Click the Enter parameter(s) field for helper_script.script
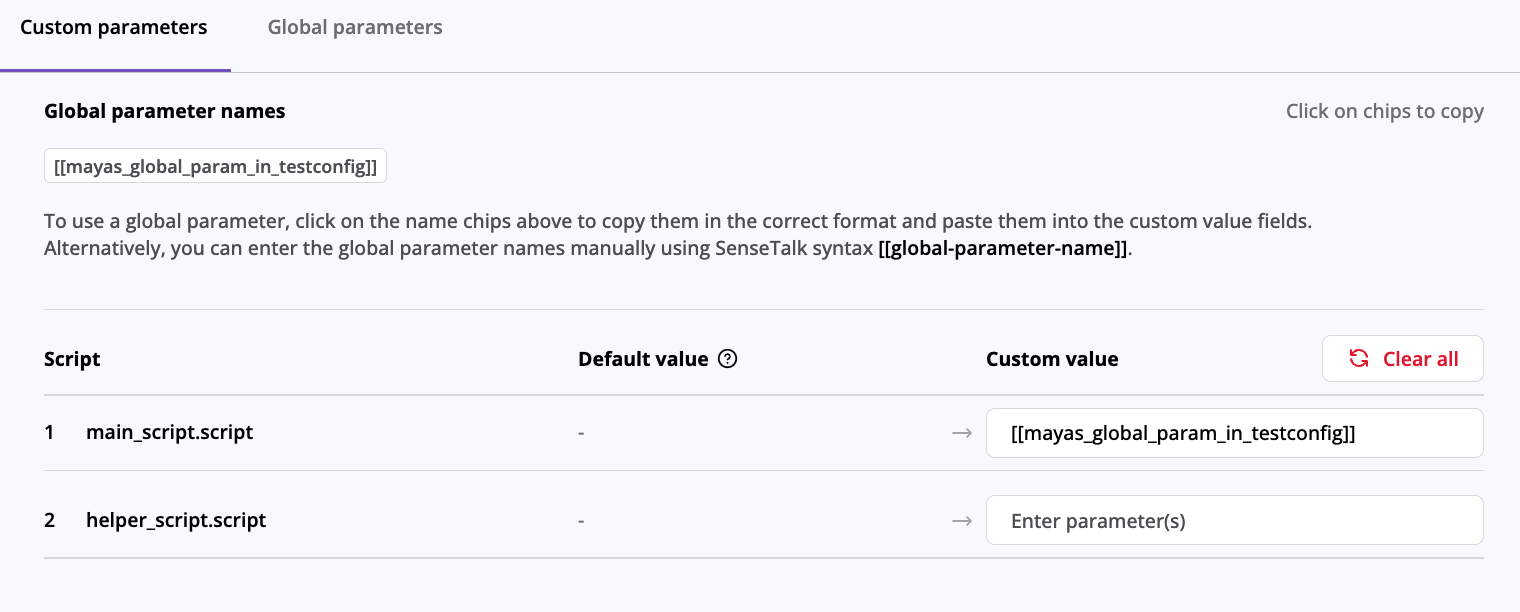Viewport: 1520px width, 612px height. click(1235, 520)
